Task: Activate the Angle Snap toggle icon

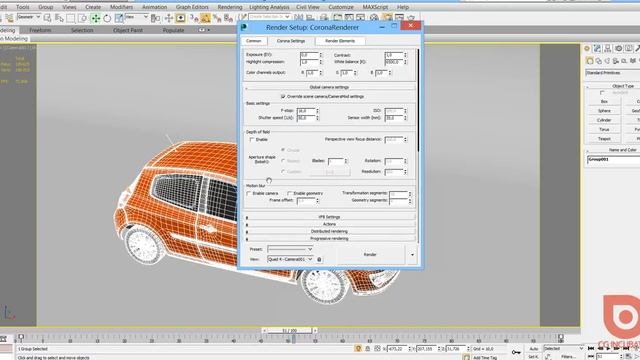Action: 205,18
